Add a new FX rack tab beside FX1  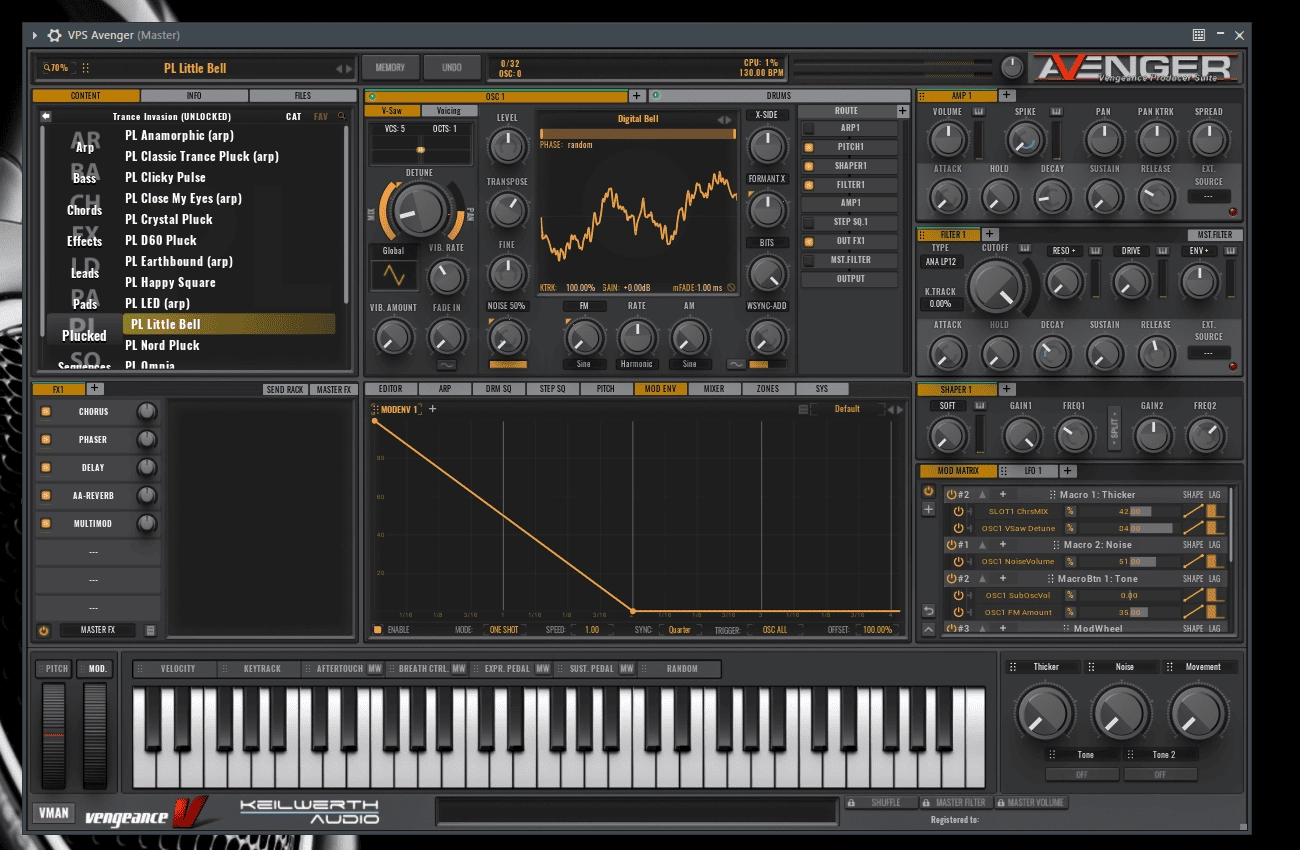click(x=95, y=389)
